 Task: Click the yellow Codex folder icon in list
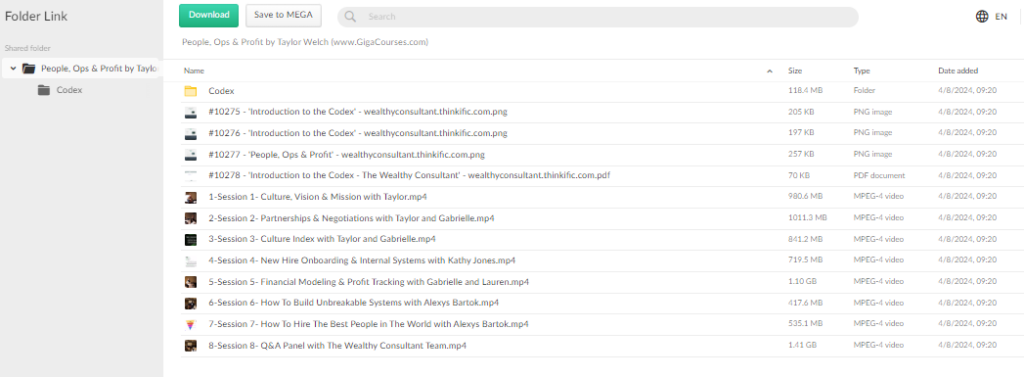tap(191, 91)
